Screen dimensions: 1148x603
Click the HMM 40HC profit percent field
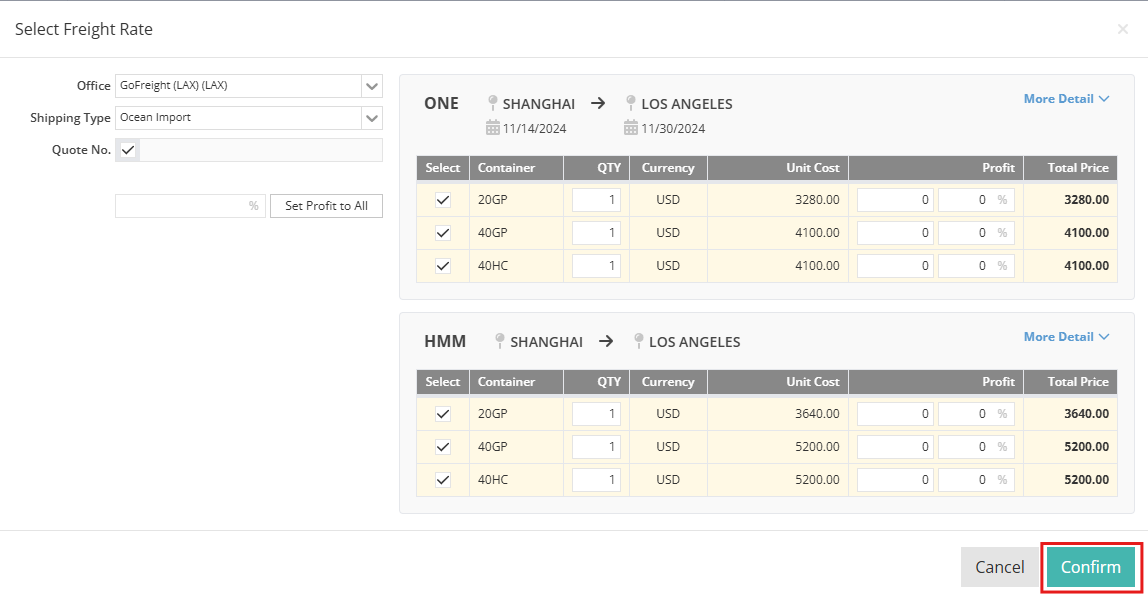point(967,480)
